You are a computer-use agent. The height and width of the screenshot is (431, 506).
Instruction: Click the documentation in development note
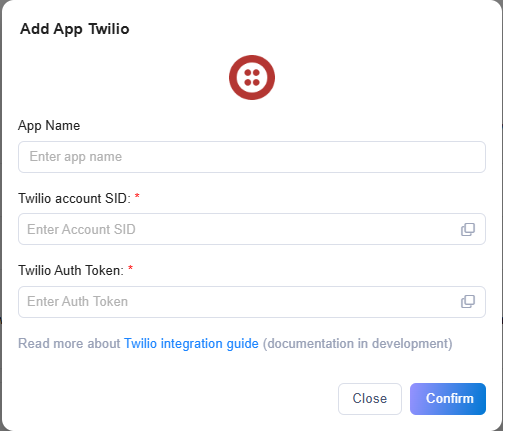(357, 344)
